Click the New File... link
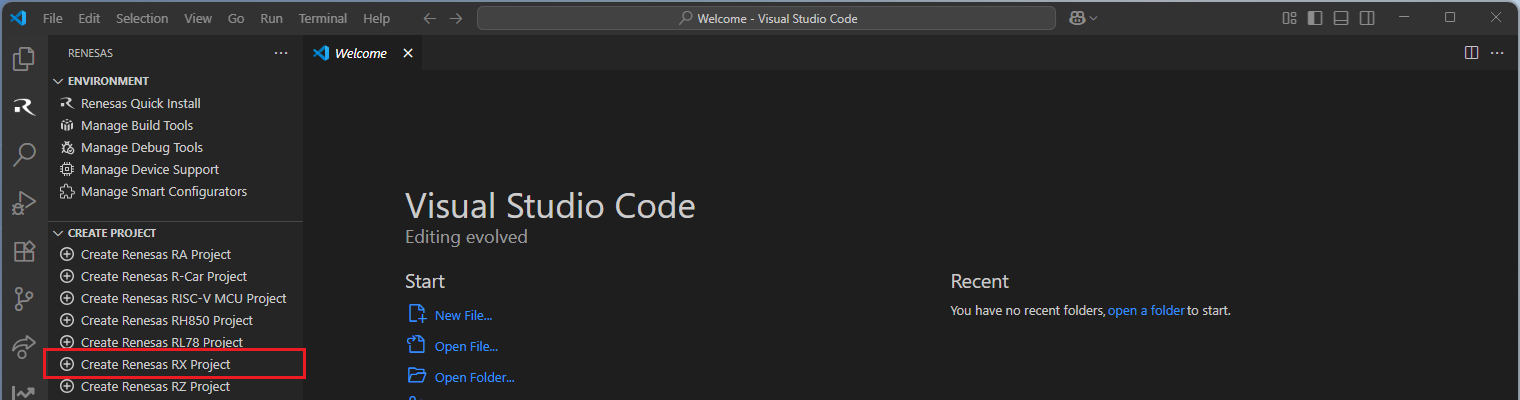Screen dimensions: 1520x400 [x=463, y=315]
